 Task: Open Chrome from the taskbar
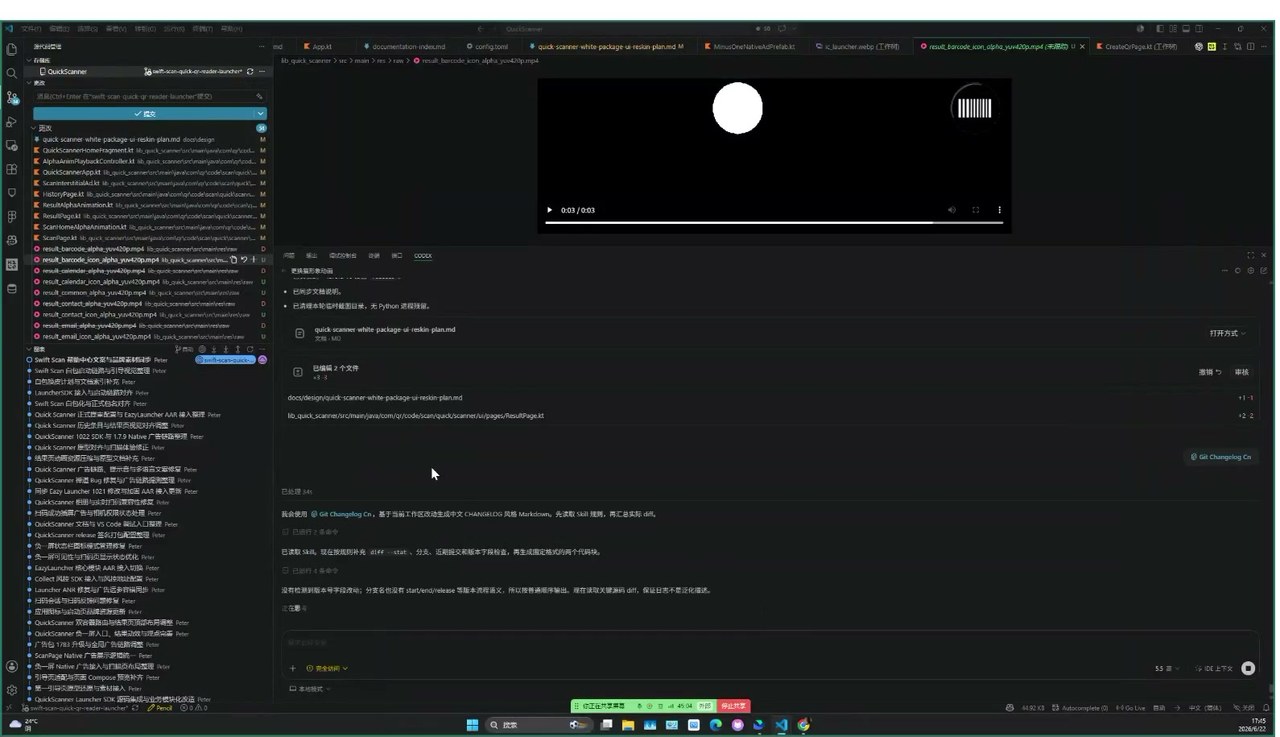[x=803, y=725]
